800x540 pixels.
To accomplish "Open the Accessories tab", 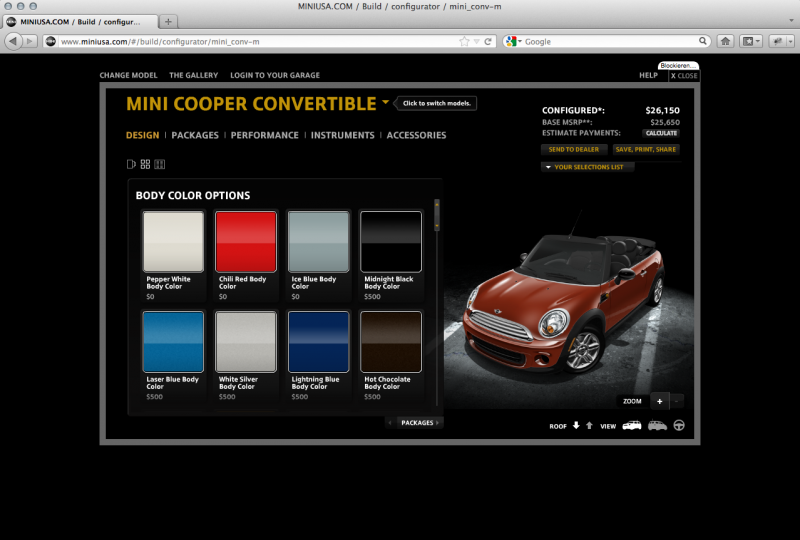I will pyautogui.click(x=416, y=135).
